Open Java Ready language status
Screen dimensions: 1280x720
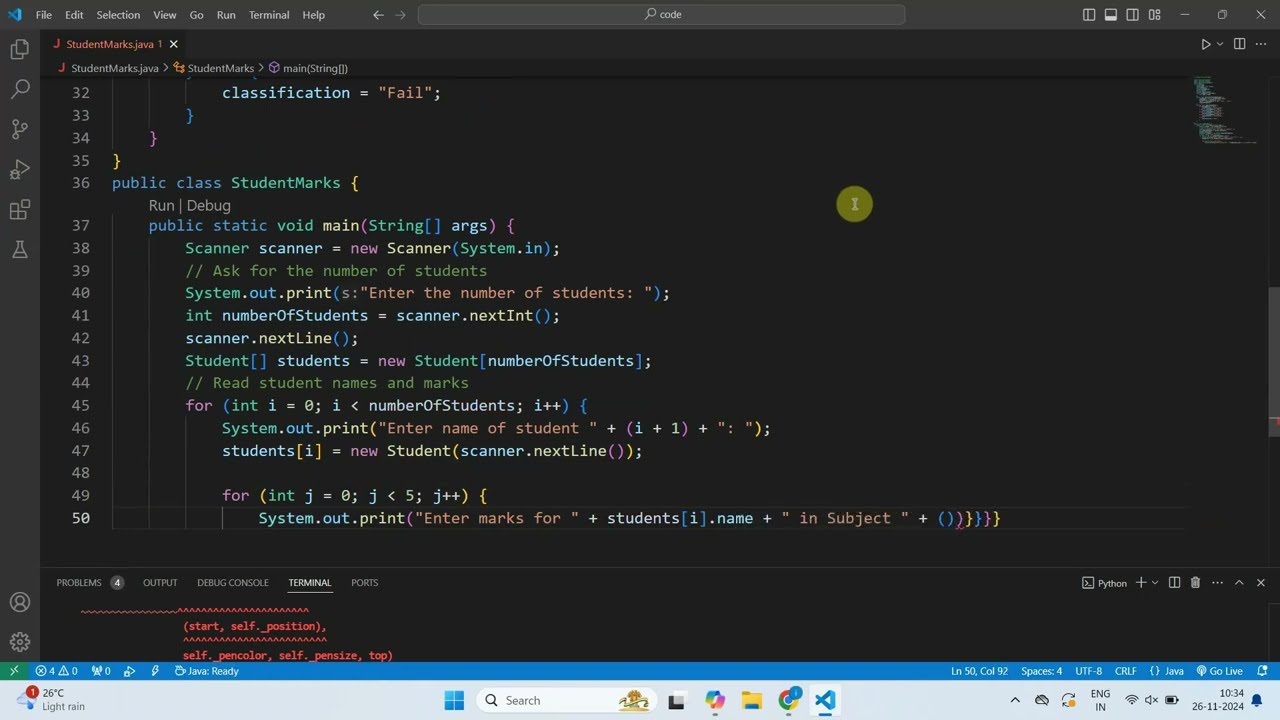[207, 671]
